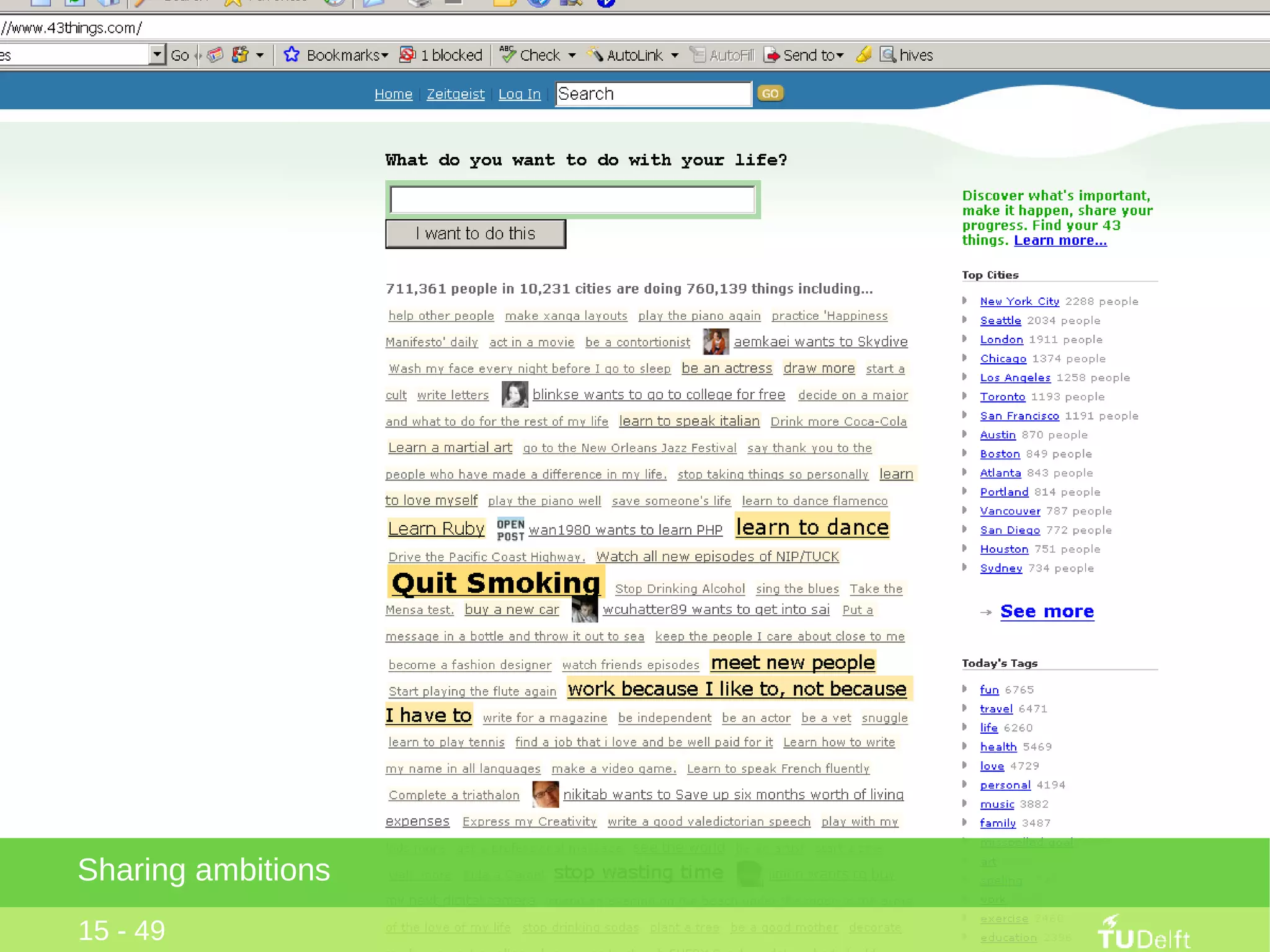Screen dimensions: 1270x952
Task: Click the popup blocker '1 blocked' icon
Action: pos(407,55)
